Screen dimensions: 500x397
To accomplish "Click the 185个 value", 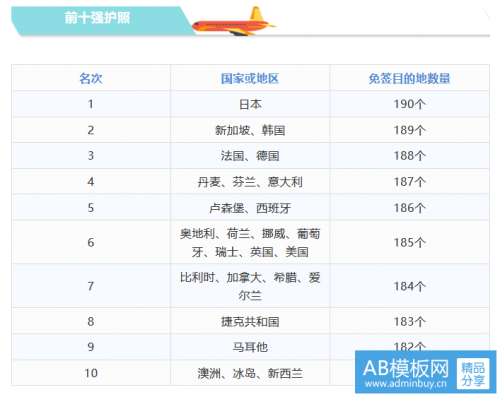I will [x=409, y=242].
